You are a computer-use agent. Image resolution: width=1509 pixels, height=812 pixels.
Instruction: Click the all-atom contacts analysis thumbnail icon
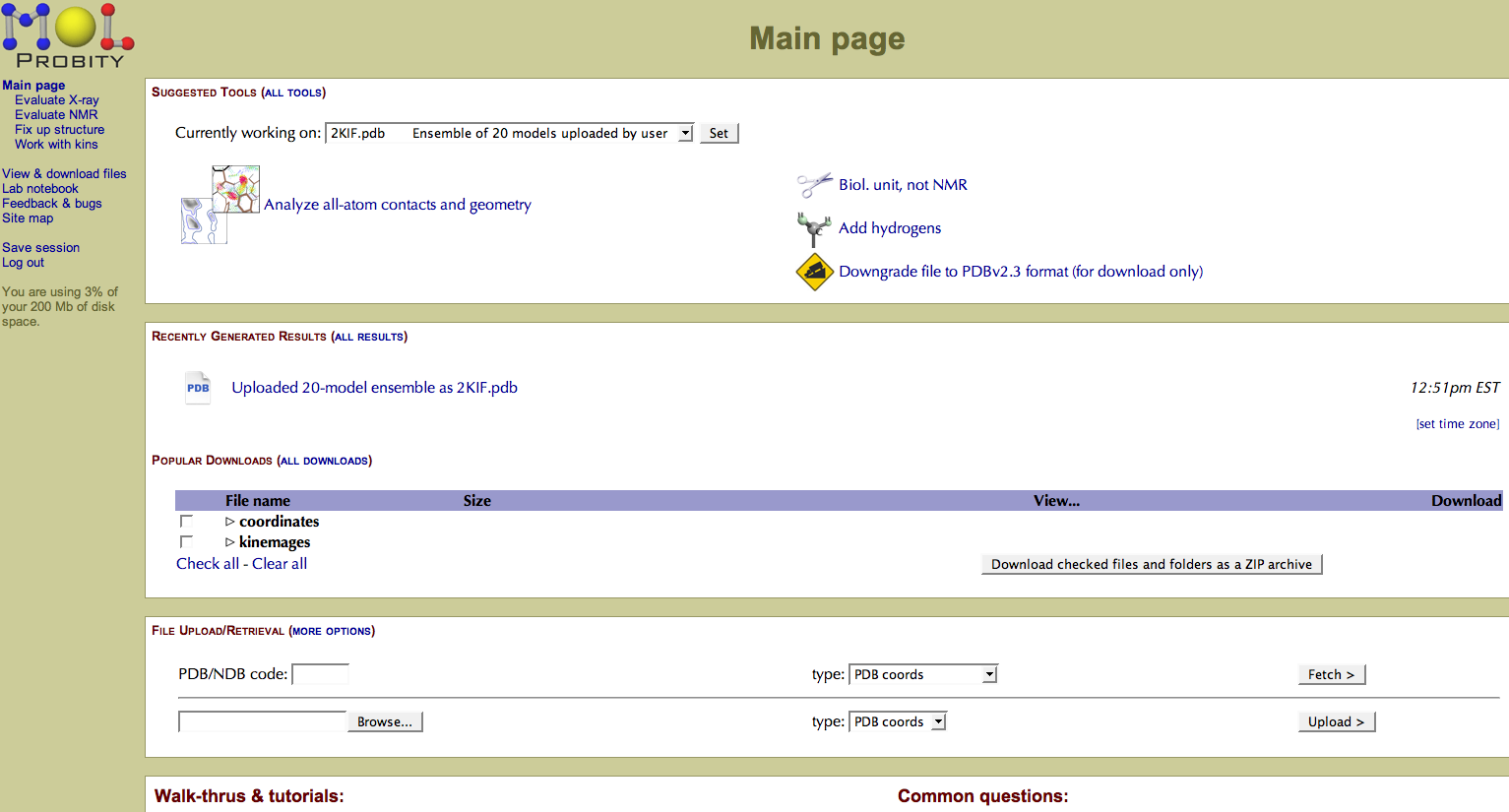click(220, 205)
